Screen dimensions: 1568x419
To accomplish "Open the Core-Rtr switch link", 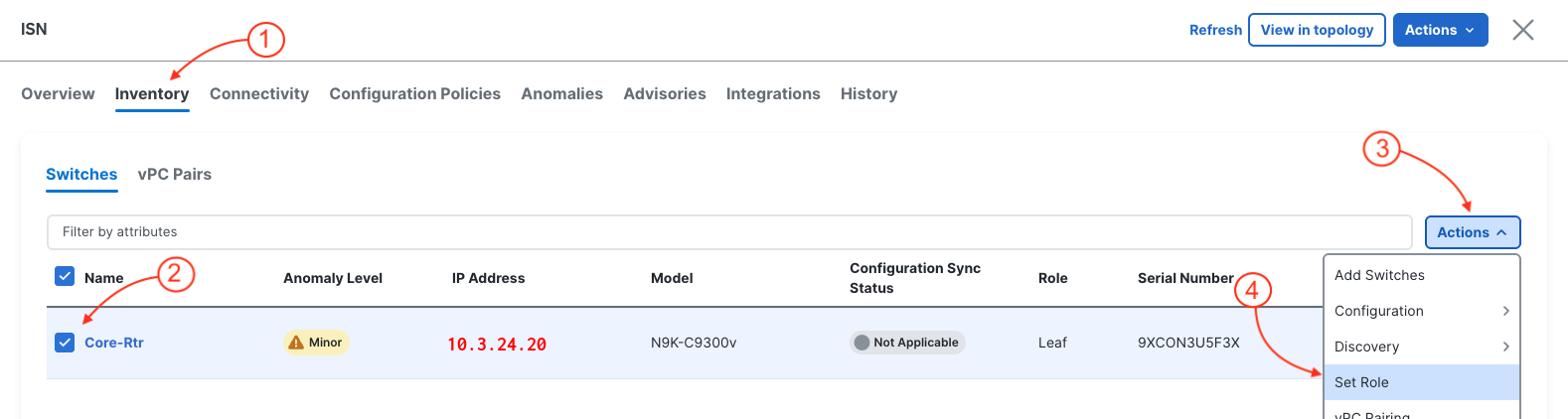I will pos(114,343).
